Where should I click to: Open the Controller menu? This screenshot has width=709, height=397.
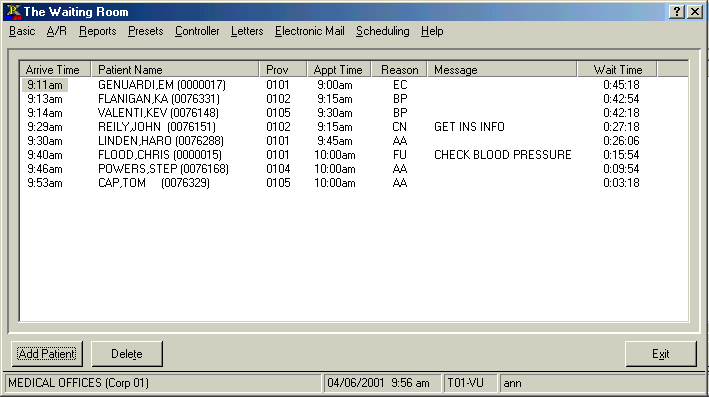197,31
